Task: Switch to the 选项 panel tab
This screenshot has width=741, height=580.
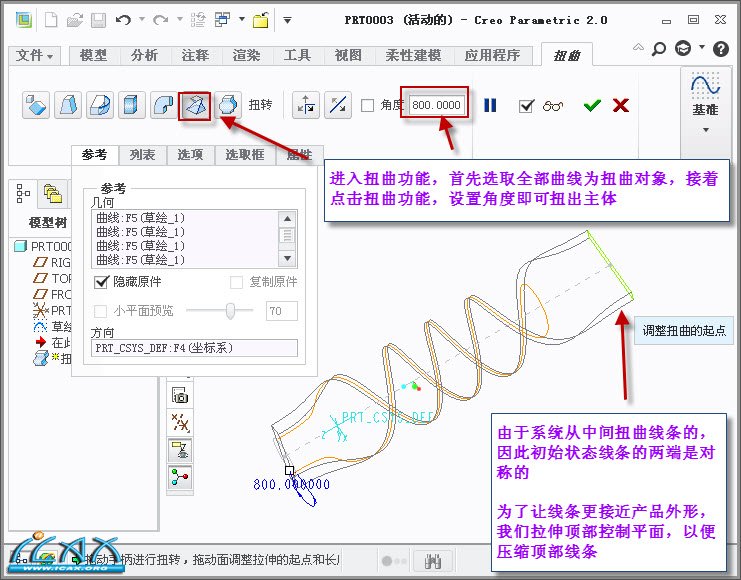Action: [190, 155]
